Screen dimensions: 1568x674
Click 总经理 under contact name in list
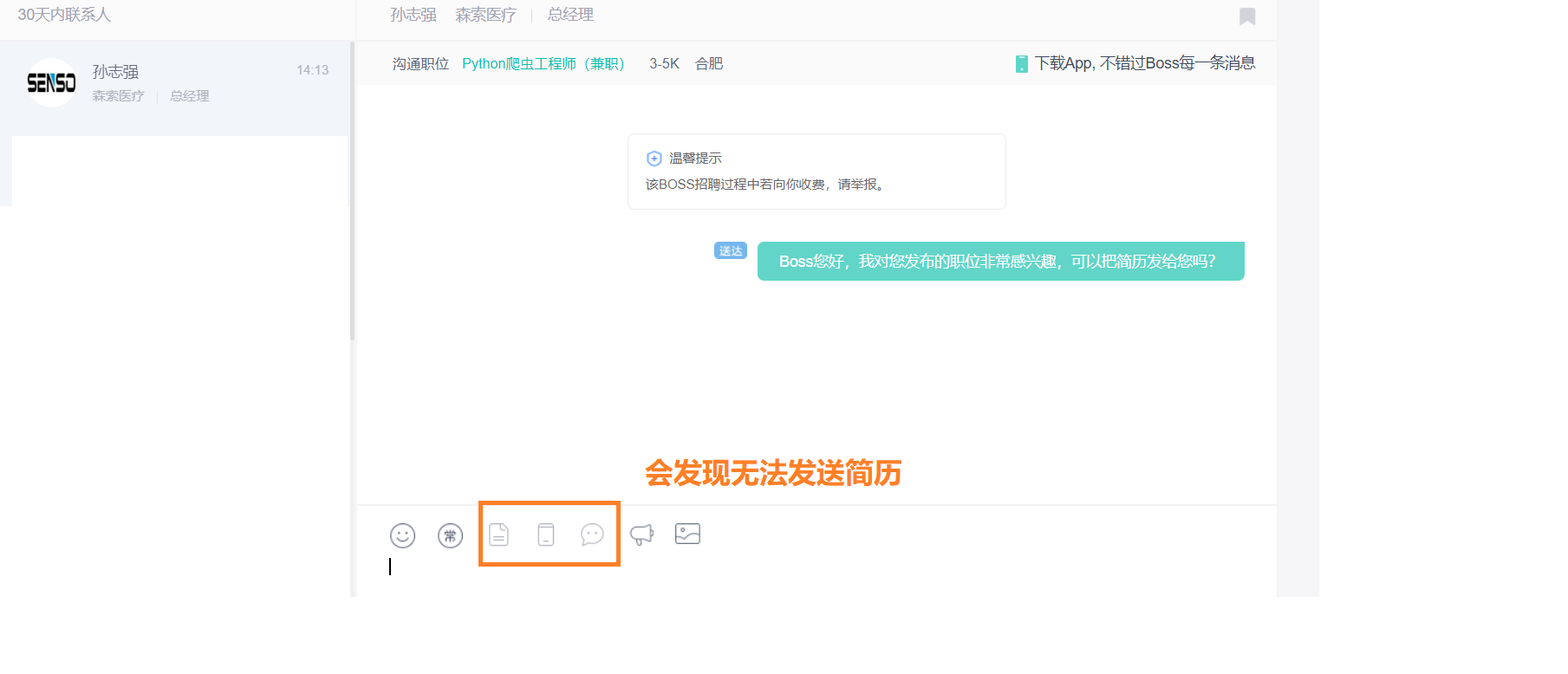[x=190, y=96]
